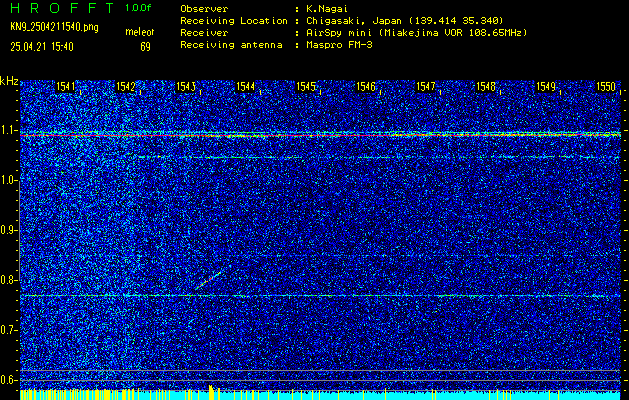Click the Receiving Location field label

pos(234,20)
